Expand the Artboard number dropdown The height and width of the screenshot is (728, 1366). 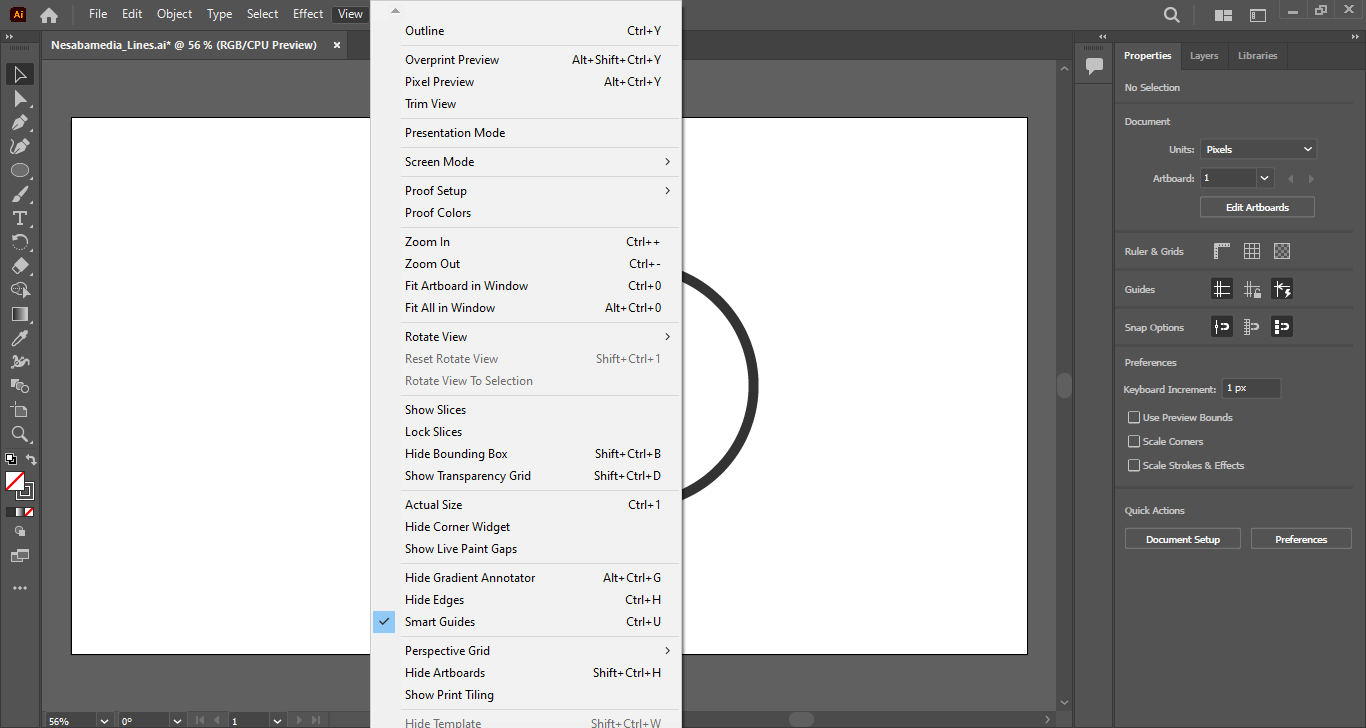click(x=1265, y=178)
